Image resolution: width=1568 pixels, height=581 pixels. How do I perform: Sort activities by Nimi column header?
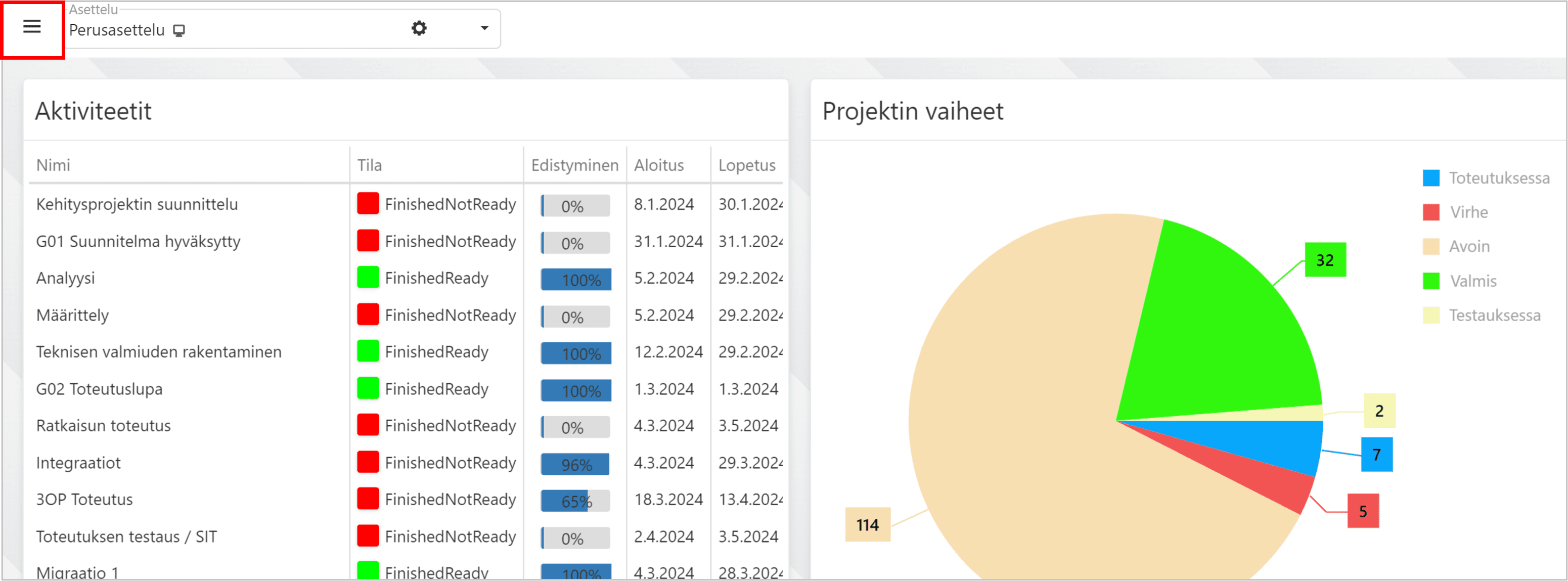(53, 165)
